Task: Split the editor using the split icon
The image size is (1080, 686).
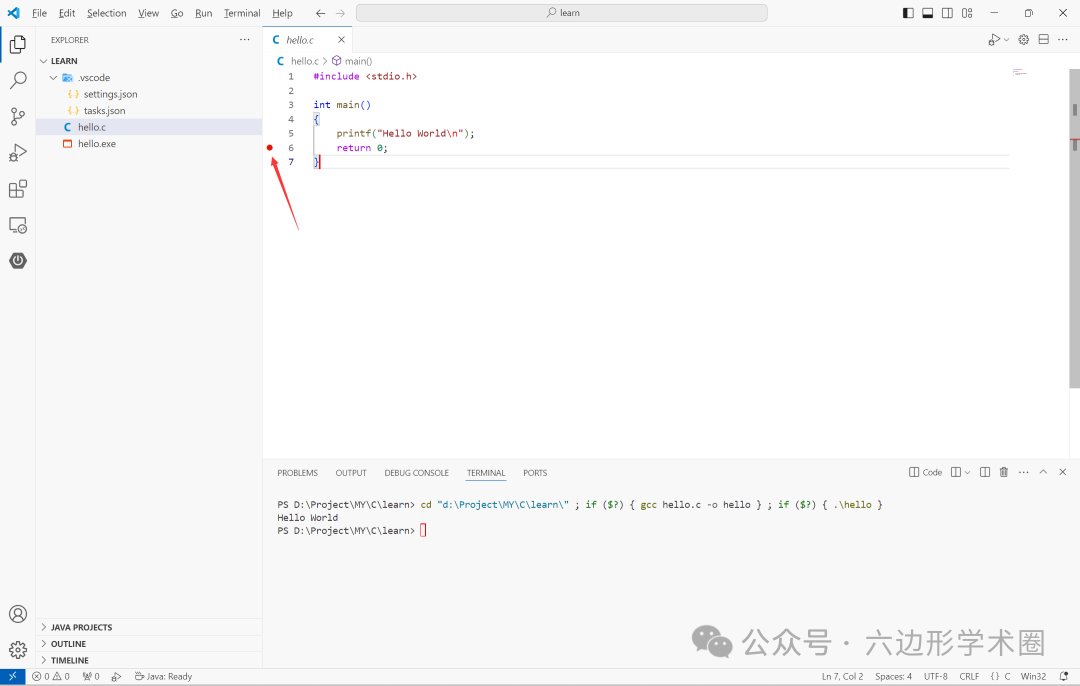Action: coord(1043,39)
